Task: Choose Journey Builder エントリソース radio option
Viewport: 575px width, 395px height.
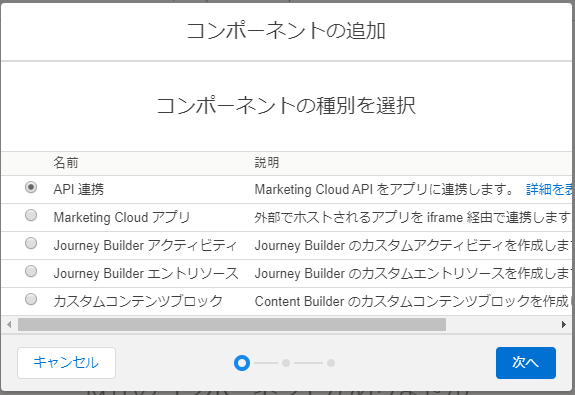Action: click(x=31, y=271)
